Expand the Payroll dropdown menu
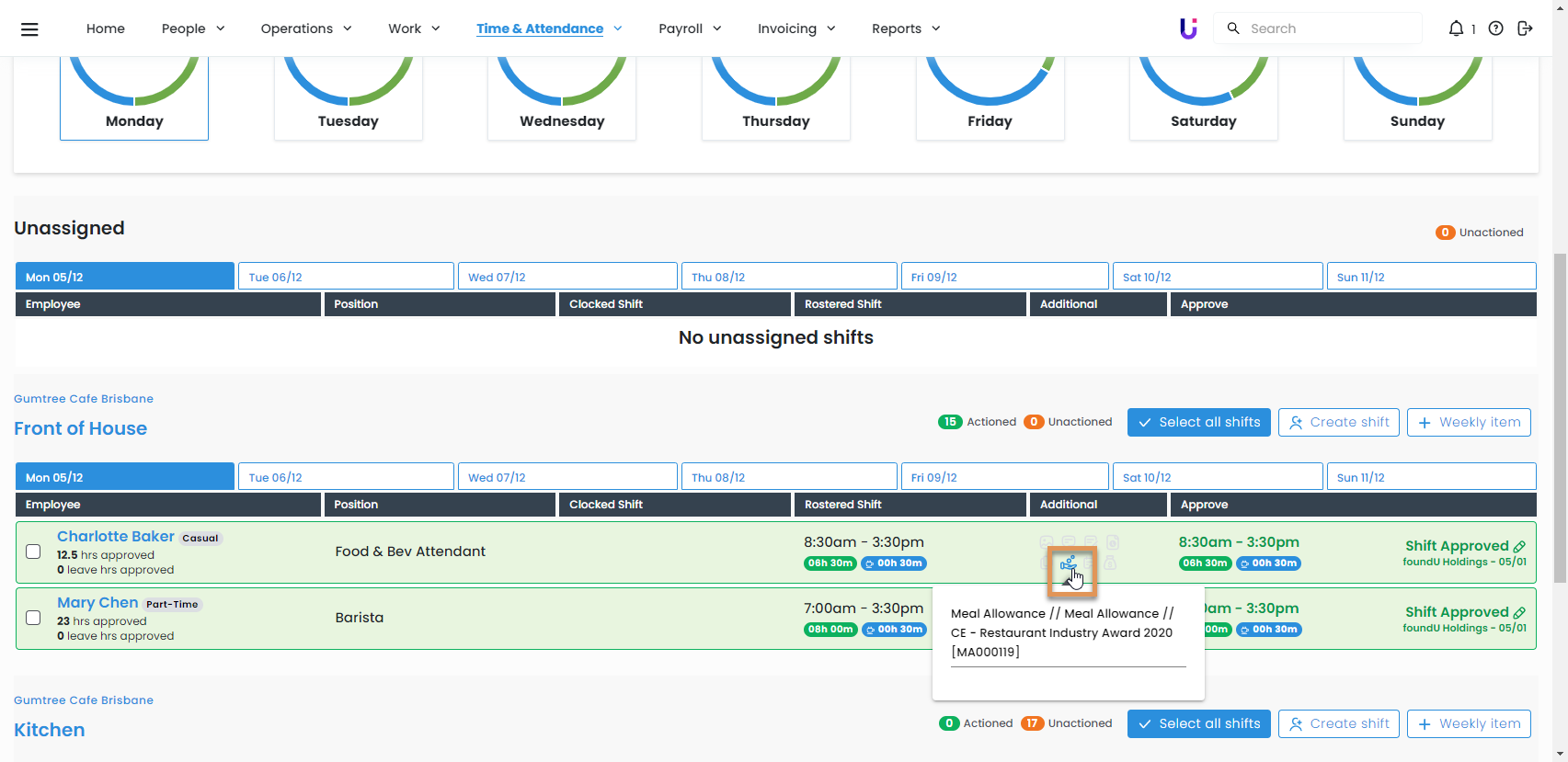The height and width of the screenshot is (762, 1568). [690, 28]
